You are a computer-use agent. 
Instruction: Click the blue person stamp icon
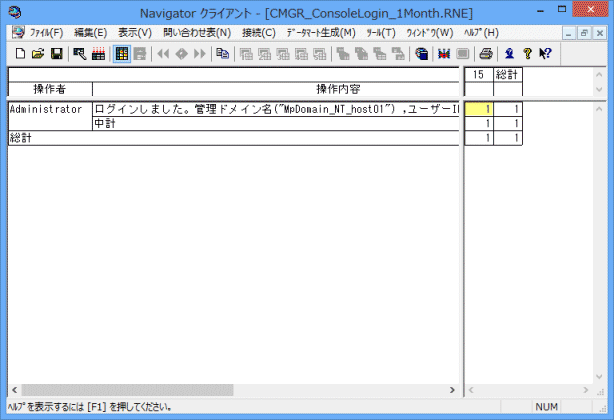point(509,53)
